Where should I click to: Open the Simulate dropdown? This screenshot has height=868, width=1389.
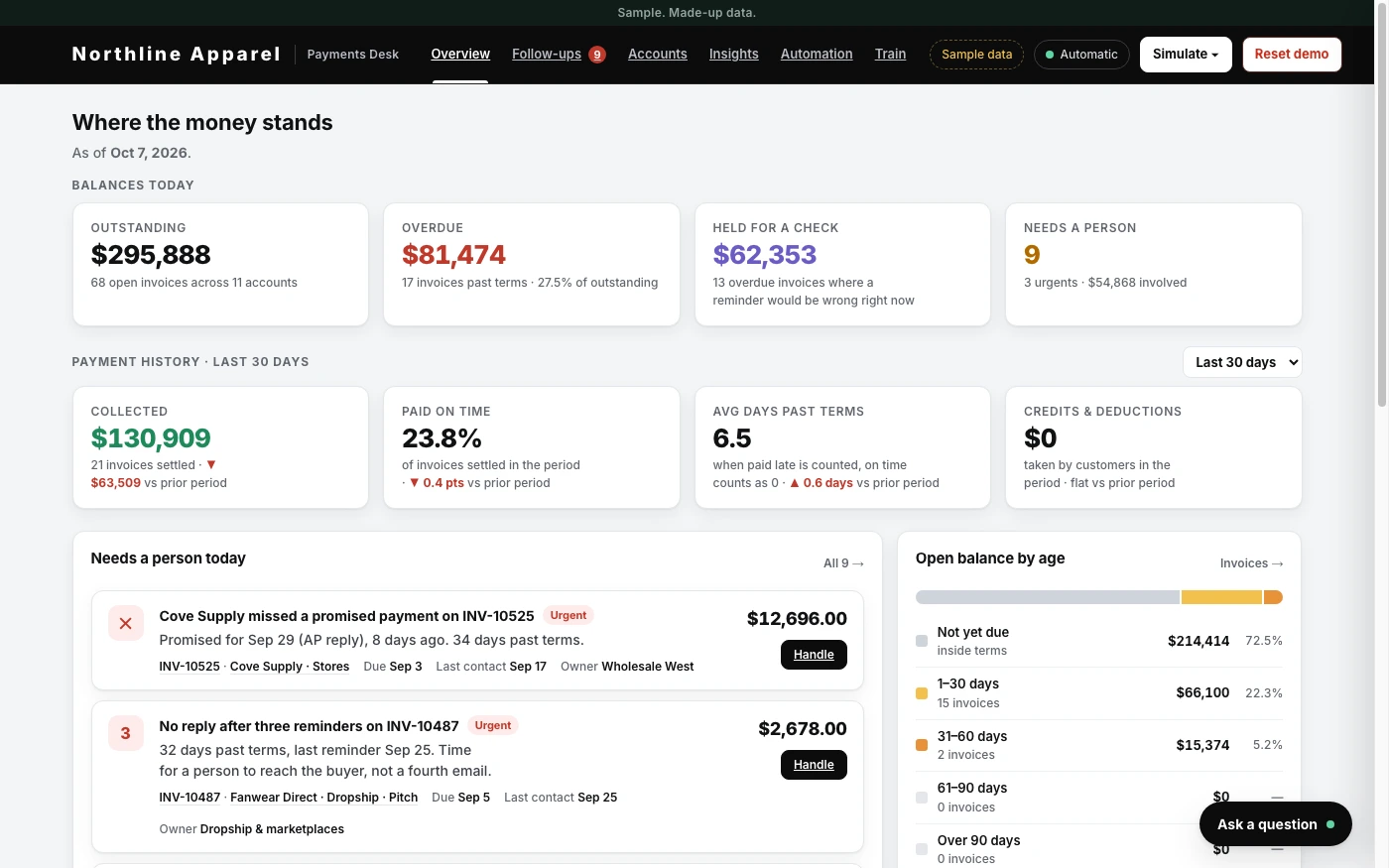point(1186,55)
